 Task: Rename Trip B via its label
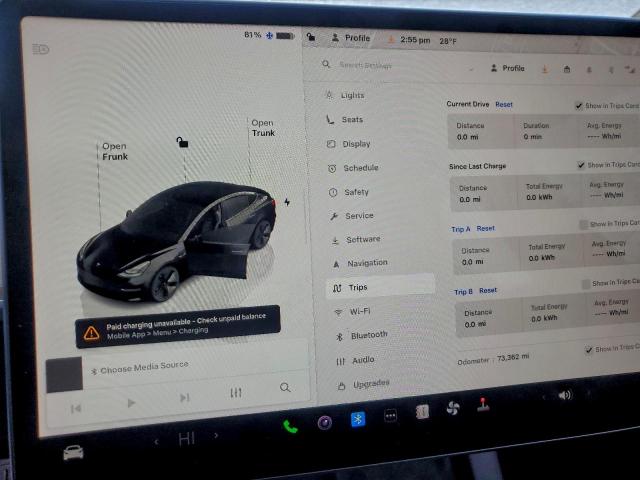463,292
